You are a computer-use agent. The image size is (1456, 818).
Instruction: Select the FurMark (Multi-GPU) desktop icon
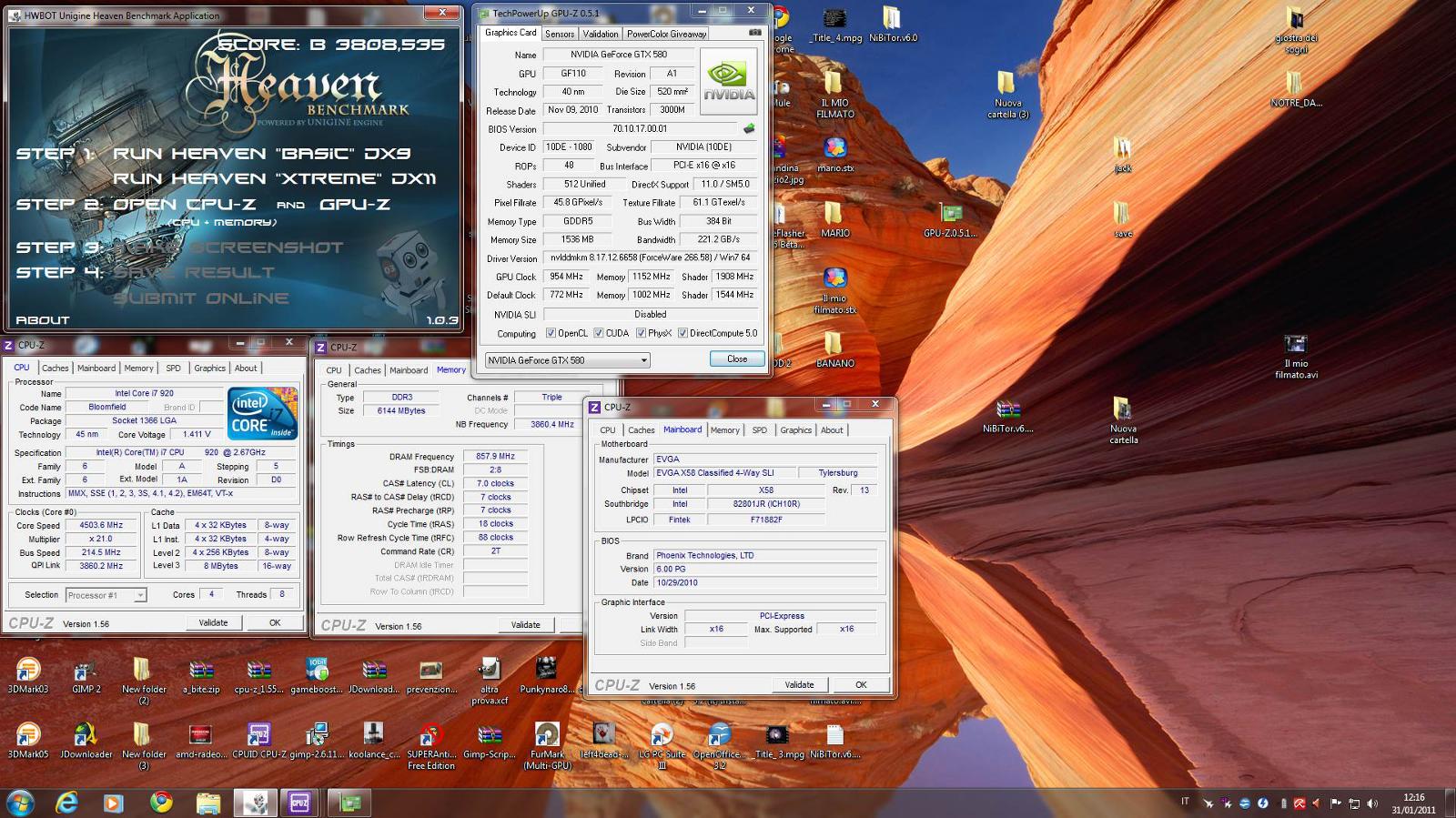(547, 746)
